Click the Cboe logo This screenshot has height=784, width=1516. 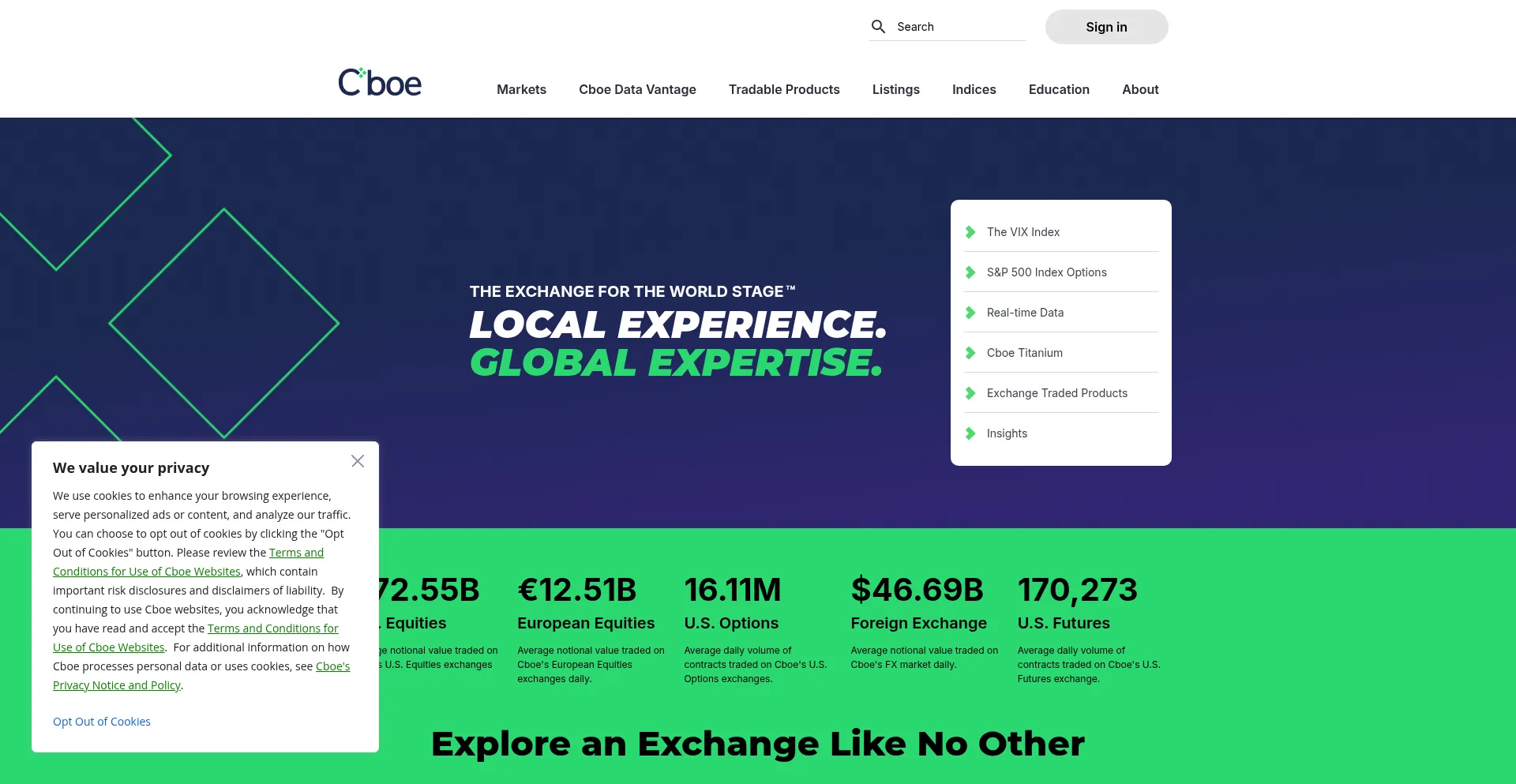(x=380, y=82)
